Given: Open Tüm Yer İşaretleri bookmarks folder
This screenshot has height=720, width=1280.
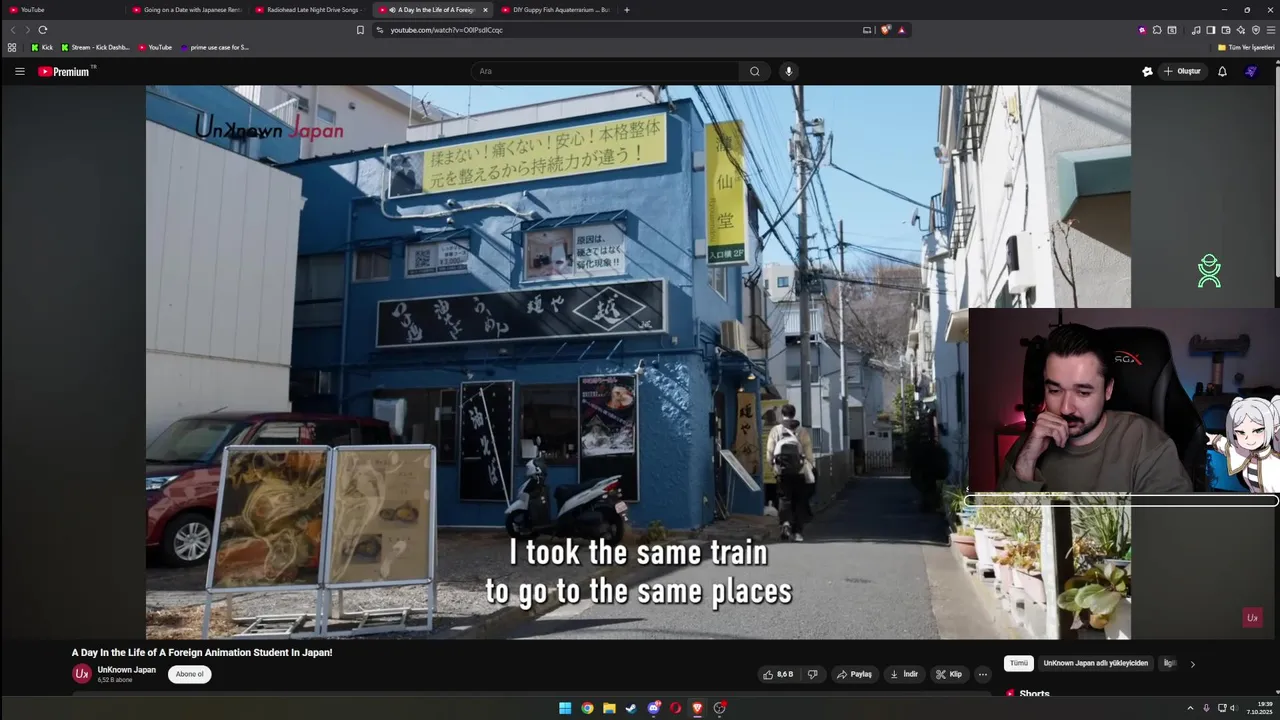Looking at the screenshot, I should click(x=1245, y=47).
